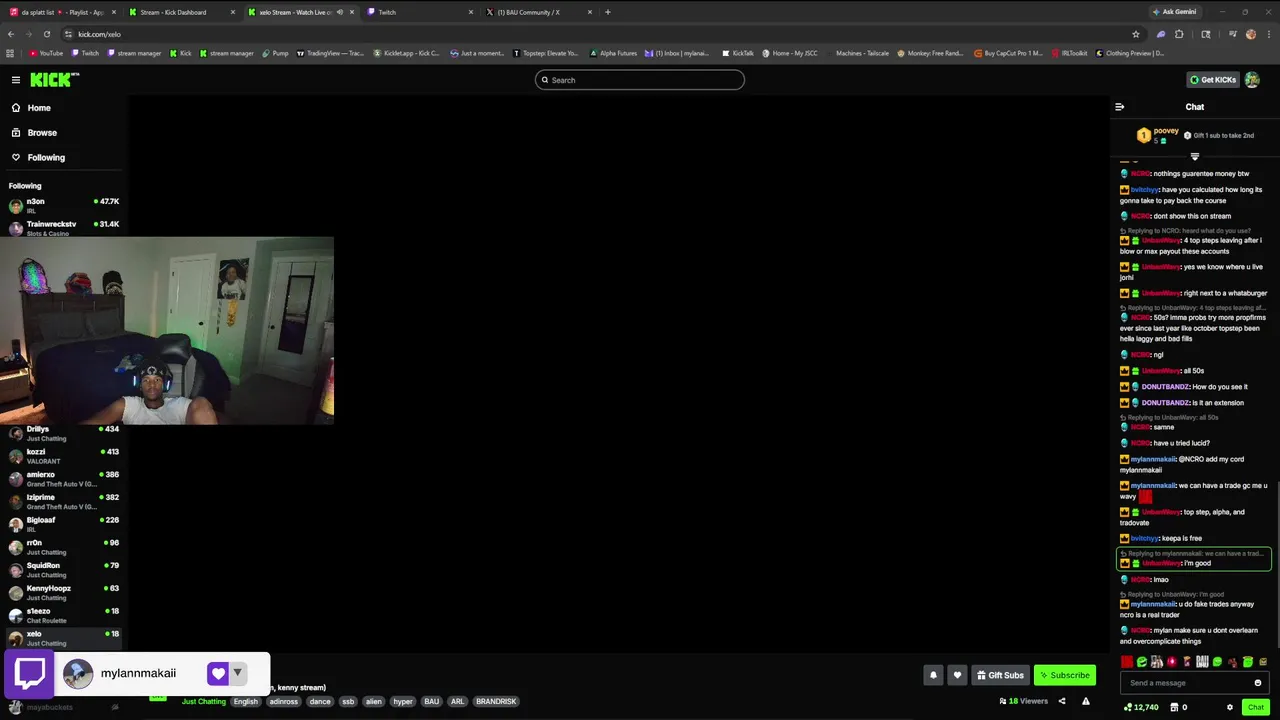Reload the page in browser toolbar
1280x720 pixels.
click(46, 34)
